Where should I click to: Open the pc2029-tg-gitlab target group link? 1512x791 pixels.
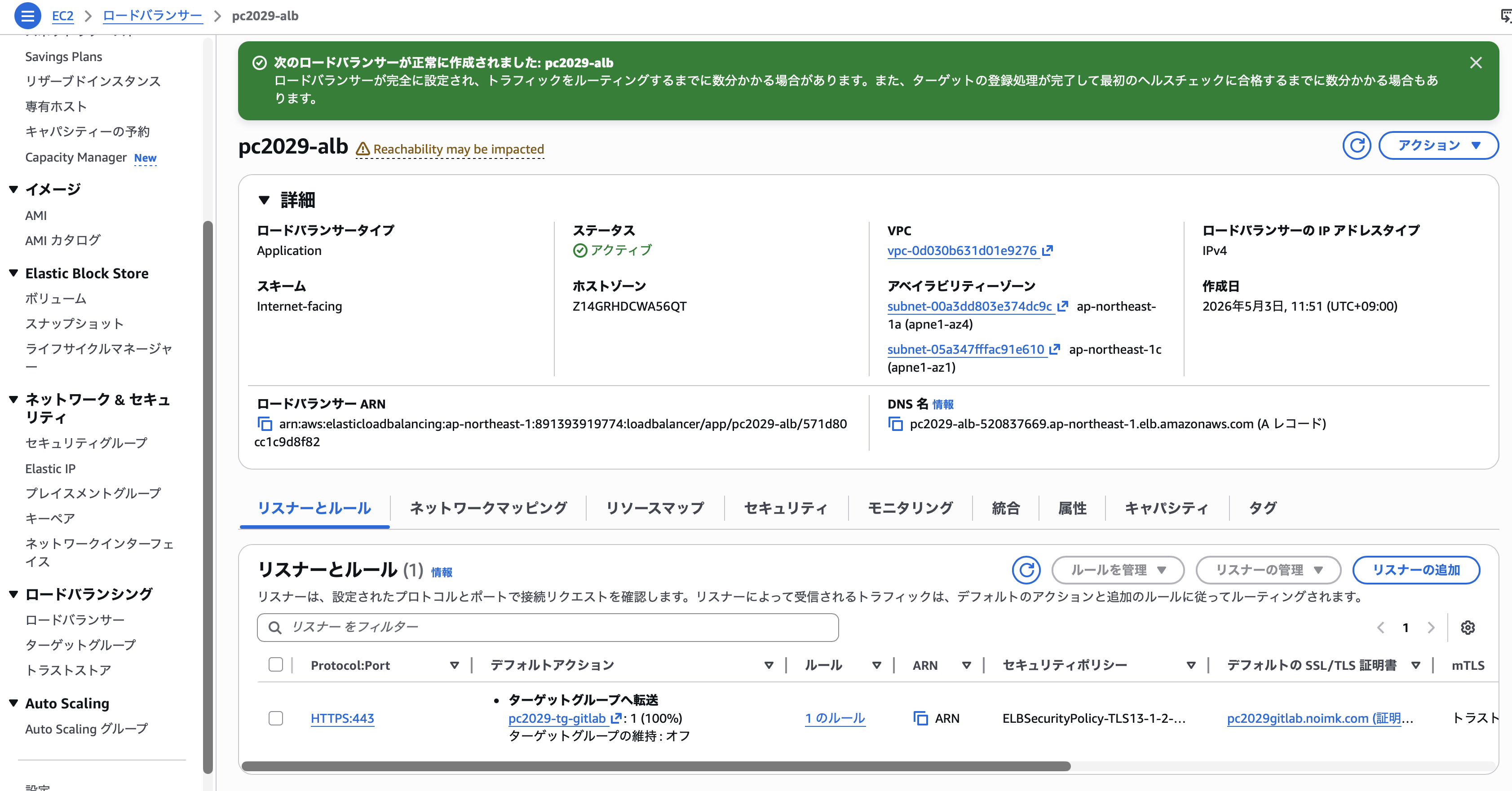[x=557, y=718]
